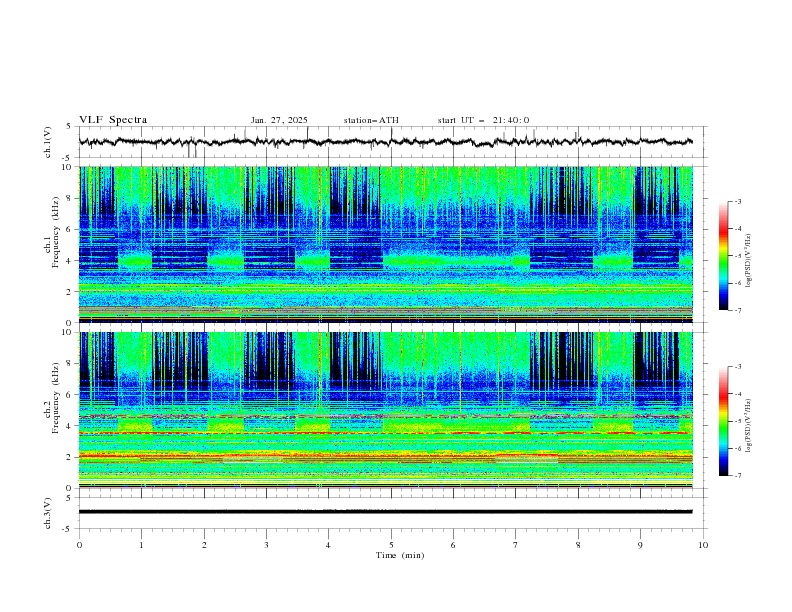Click the time axis tick label "9"
The height and width of the screenshot is (612, 792).
click(641, 545)
